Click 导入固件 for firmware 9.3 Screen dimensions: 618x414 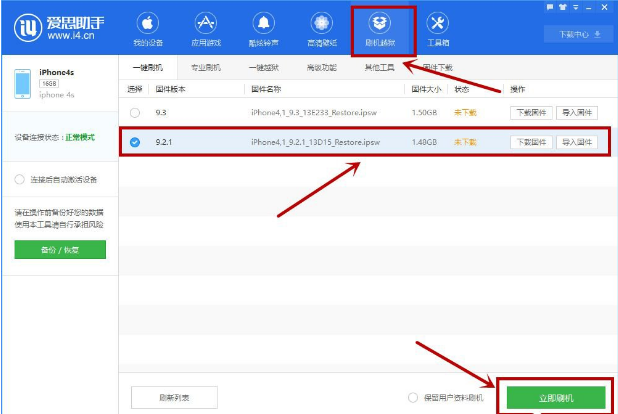click(x=577, y=113)
